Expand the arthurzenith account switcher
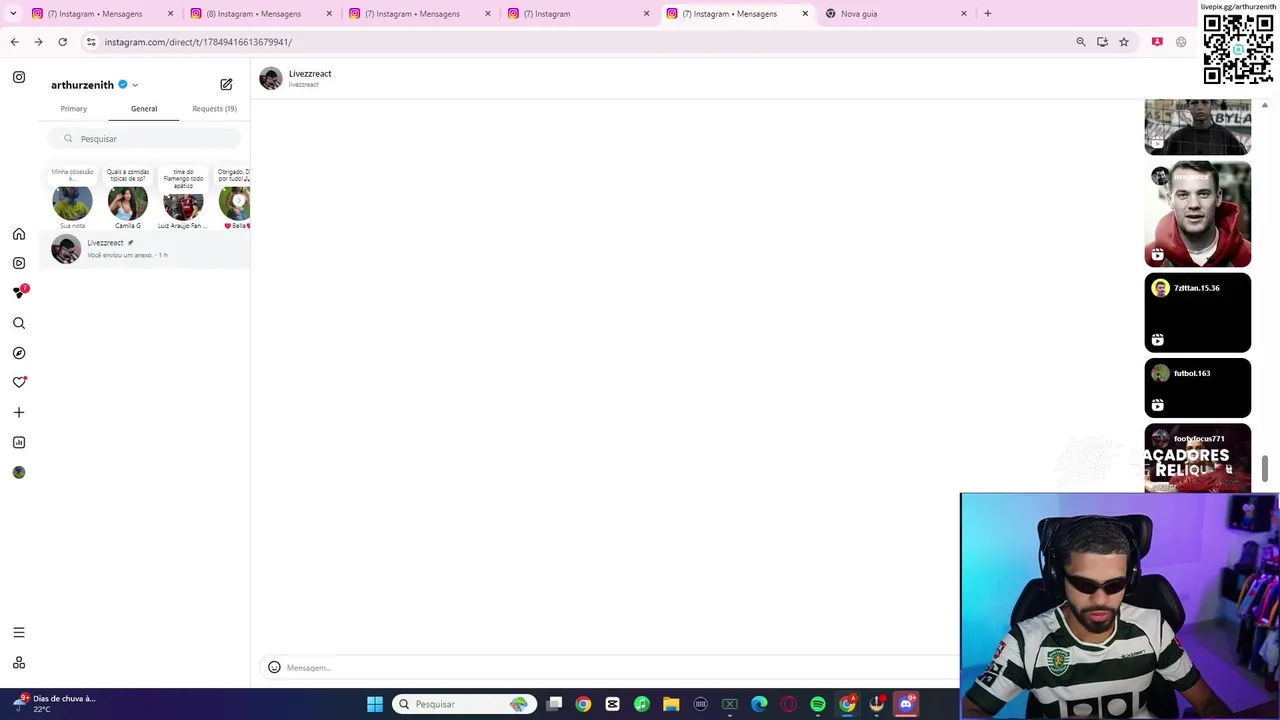 click(135, 85)
